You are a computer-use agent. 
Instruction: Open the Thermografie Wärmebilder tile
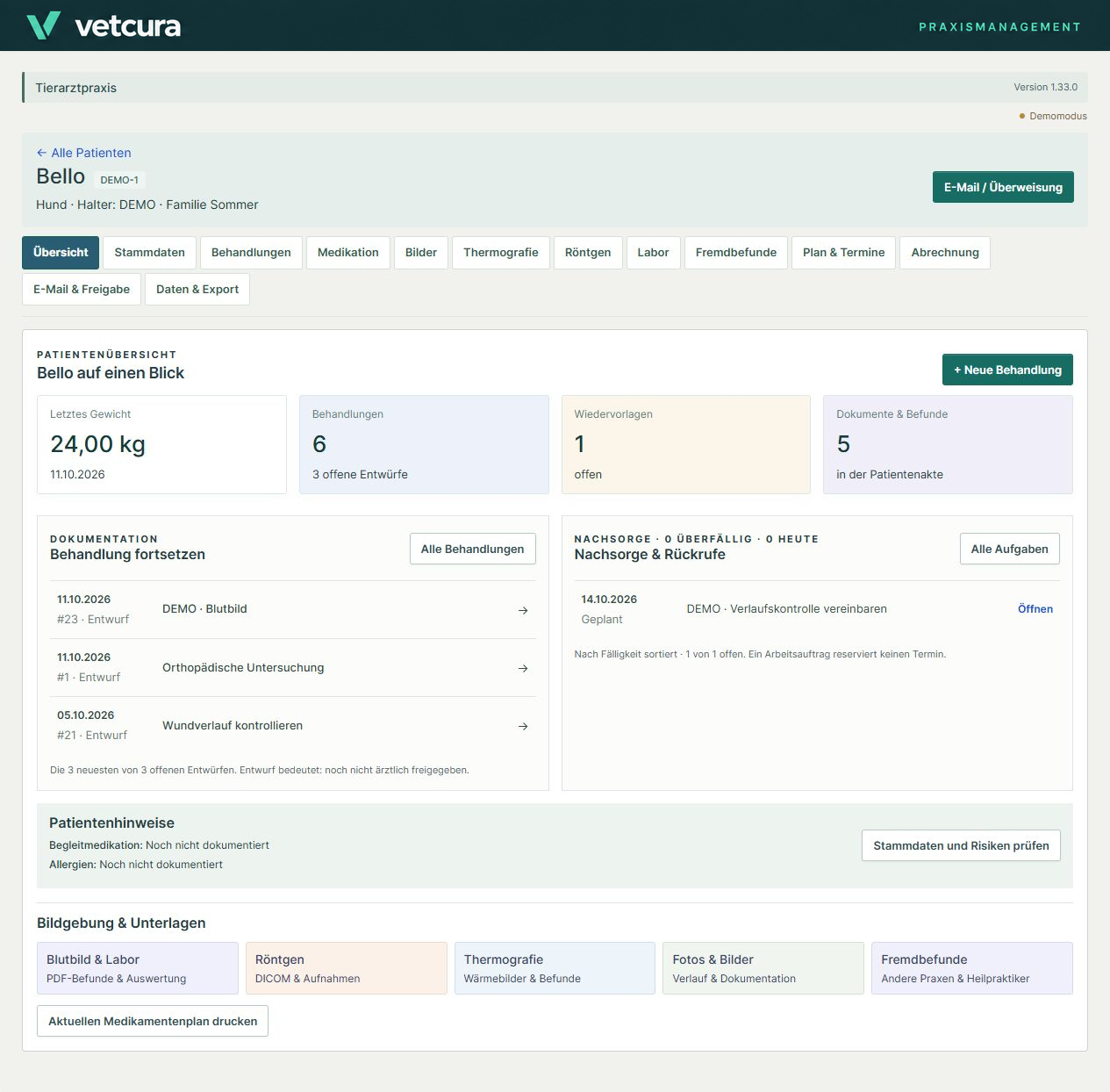point(555,968)
